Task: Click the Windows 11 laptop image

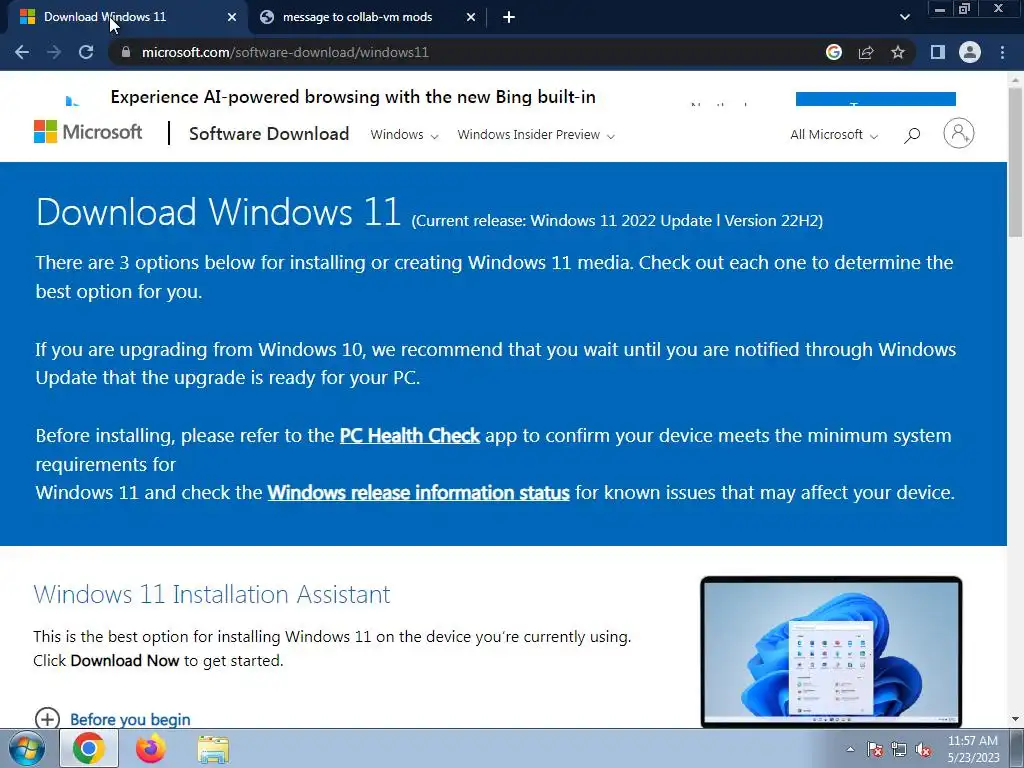Action: [831, 652]
